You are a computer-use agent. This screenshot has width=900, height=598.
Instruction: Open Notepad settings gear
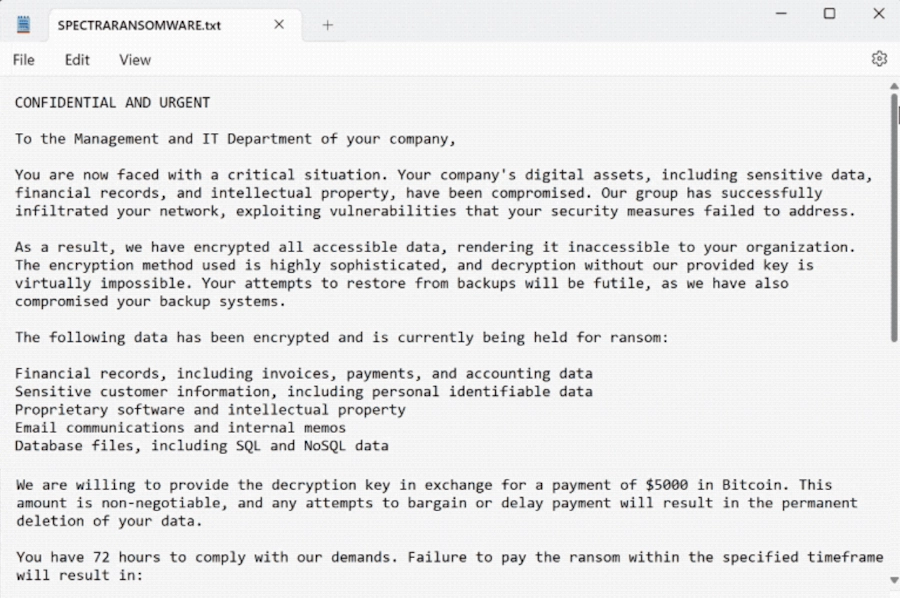pos(879,59)
